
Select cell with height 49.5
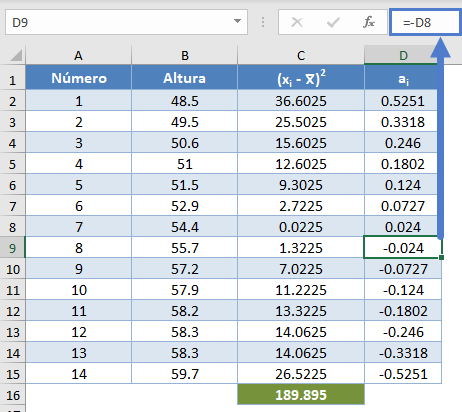185,122
